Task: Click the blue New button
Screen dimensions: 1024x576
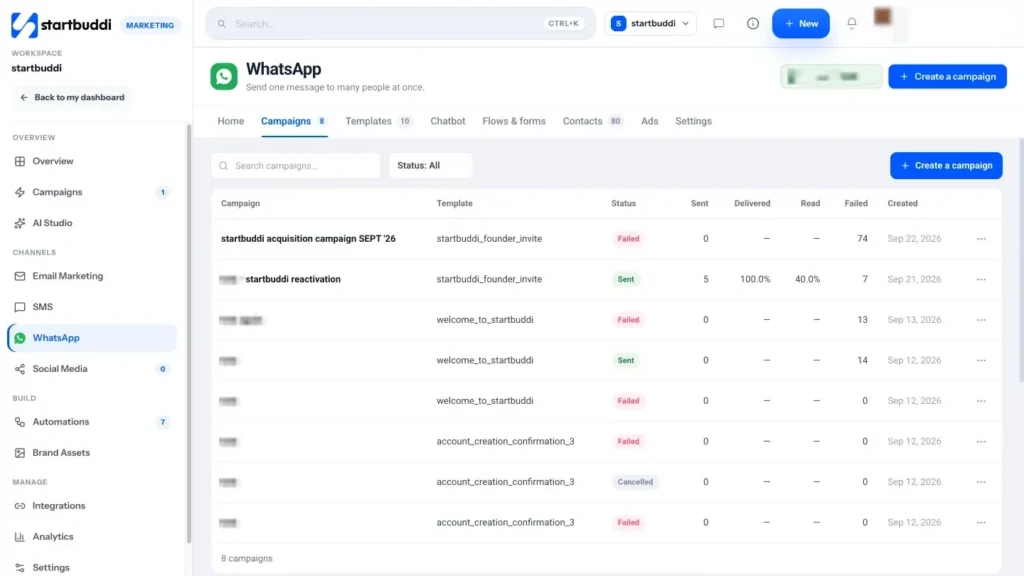Action: pos(801,24)
